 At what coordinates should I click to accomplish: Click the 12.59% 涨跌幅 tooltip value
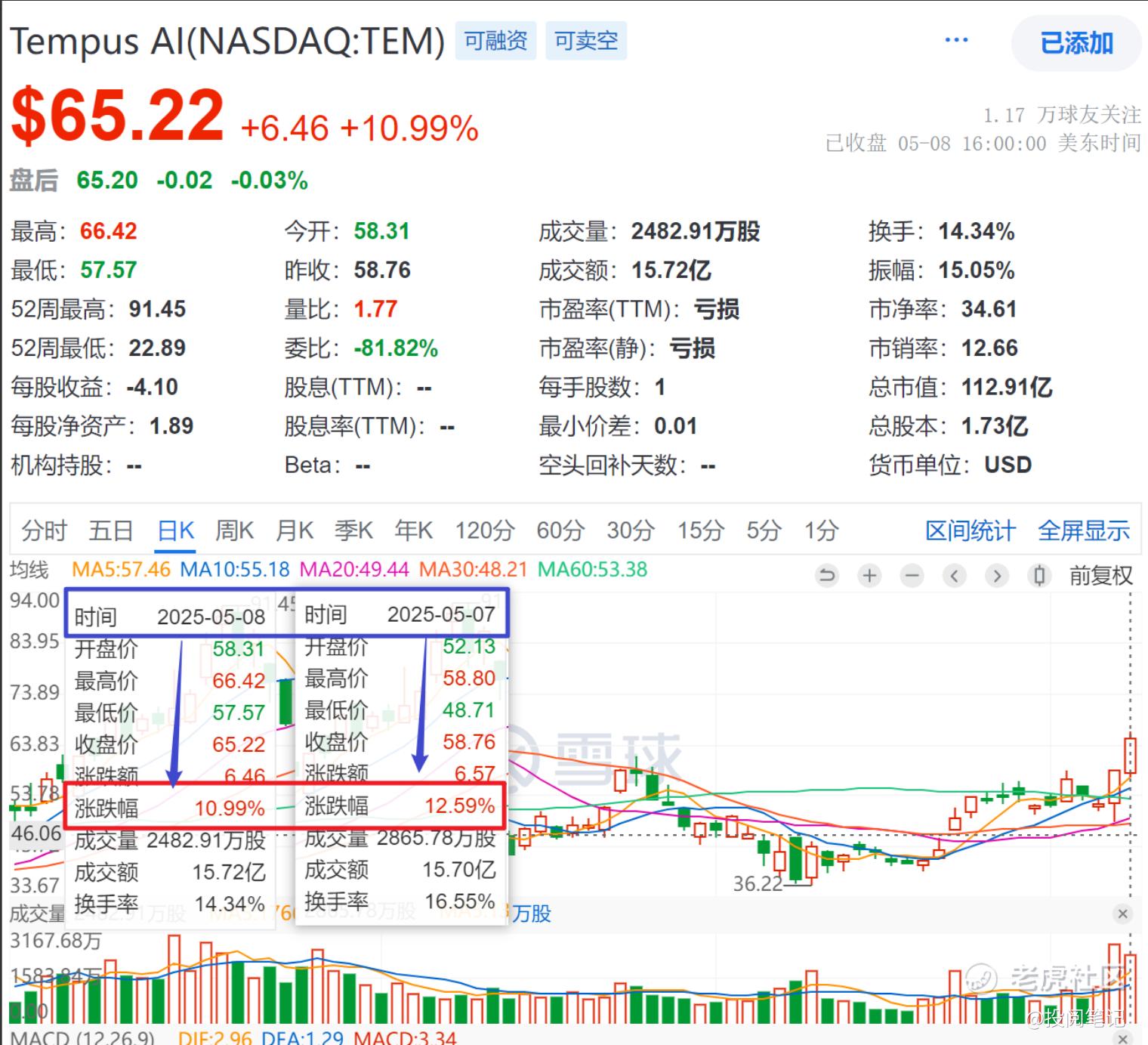(x=460, y=805)
